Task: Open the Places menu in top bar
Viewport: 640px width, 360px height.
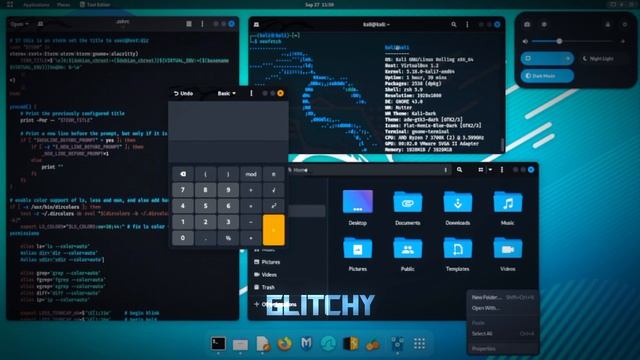Action: (x=63, y=4)
